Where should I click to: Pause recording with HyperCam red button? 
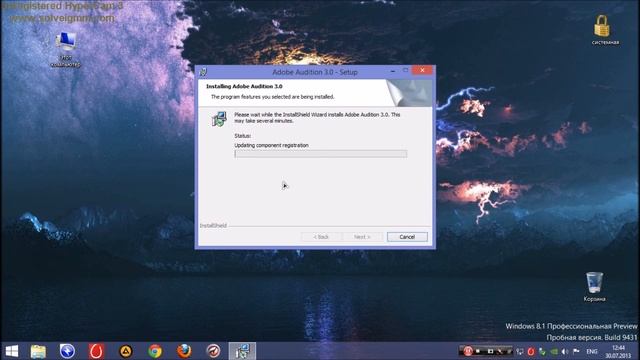pyautogui.click(x=468, y=351)
